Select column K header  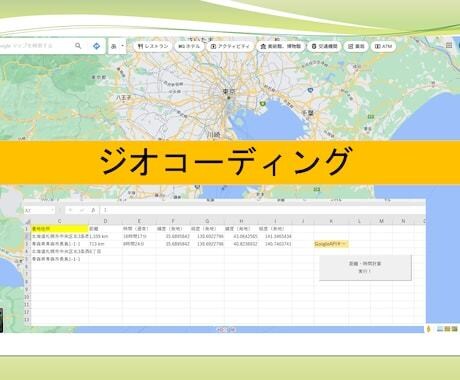click(331, 221)
